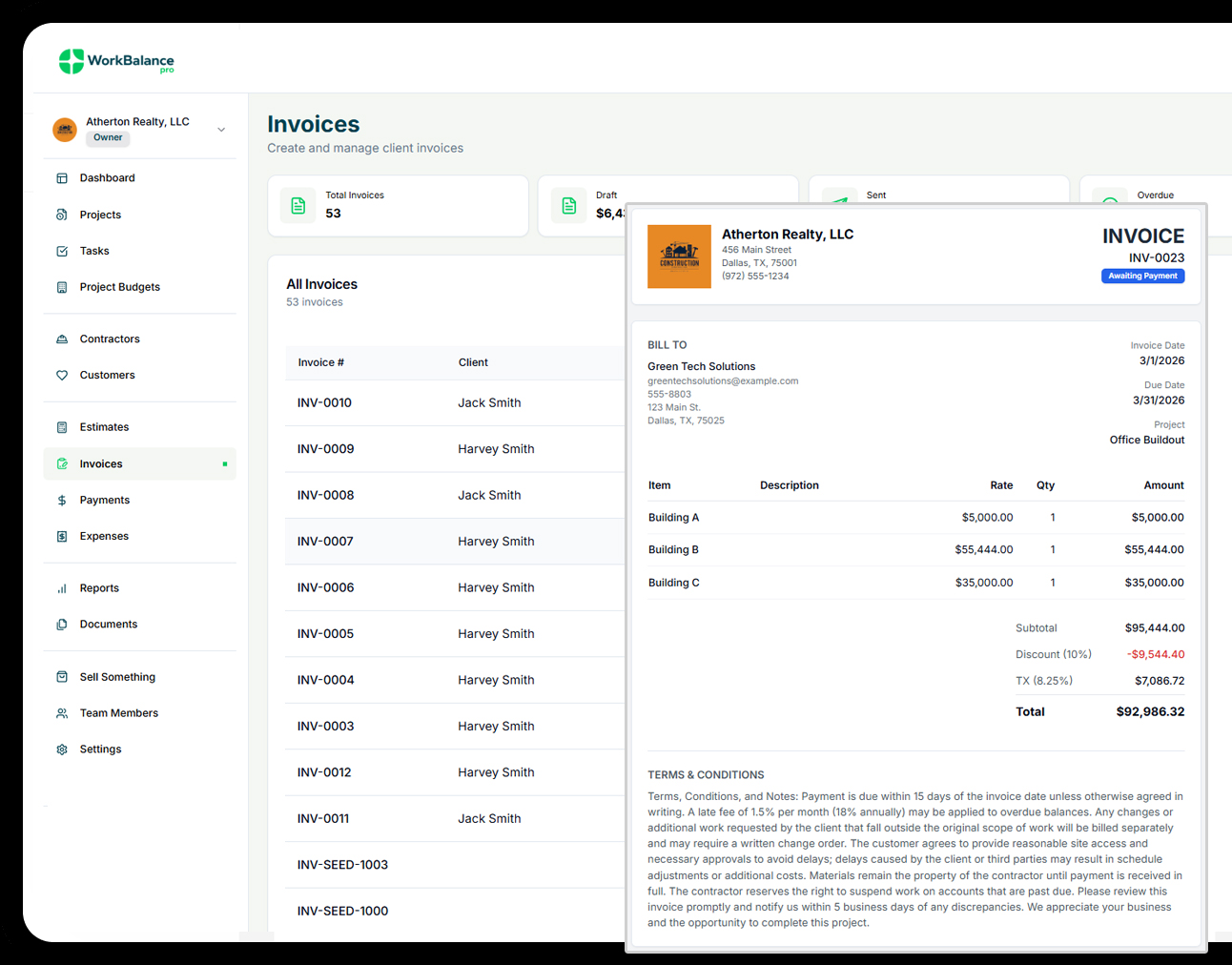Click the Customers heart icon

pos(62,376)
